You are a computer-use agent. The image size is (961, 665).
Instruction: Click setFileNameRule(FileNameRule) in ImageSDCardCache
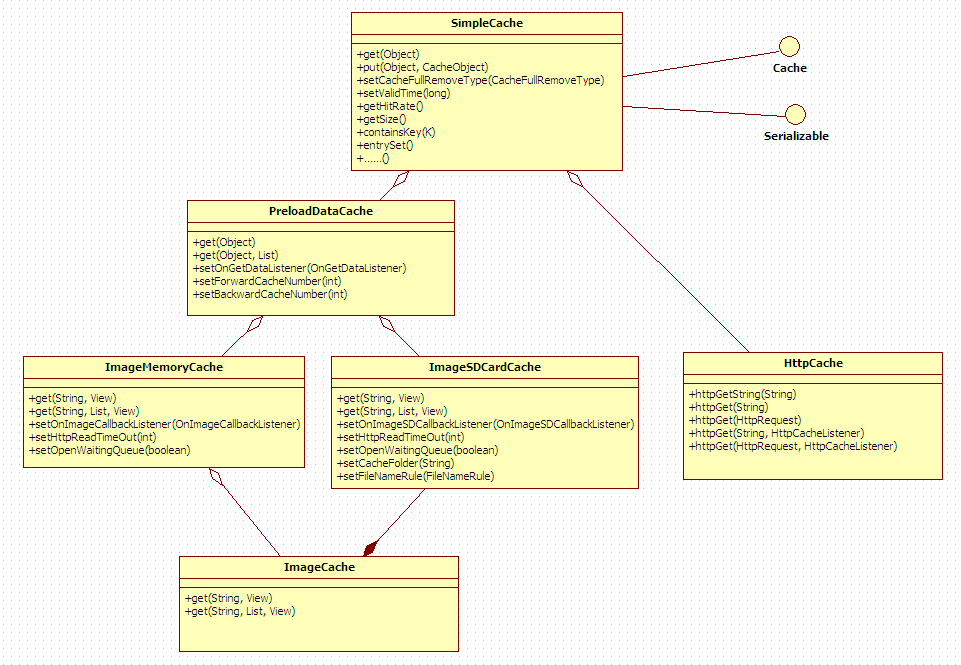coord(414,476)
